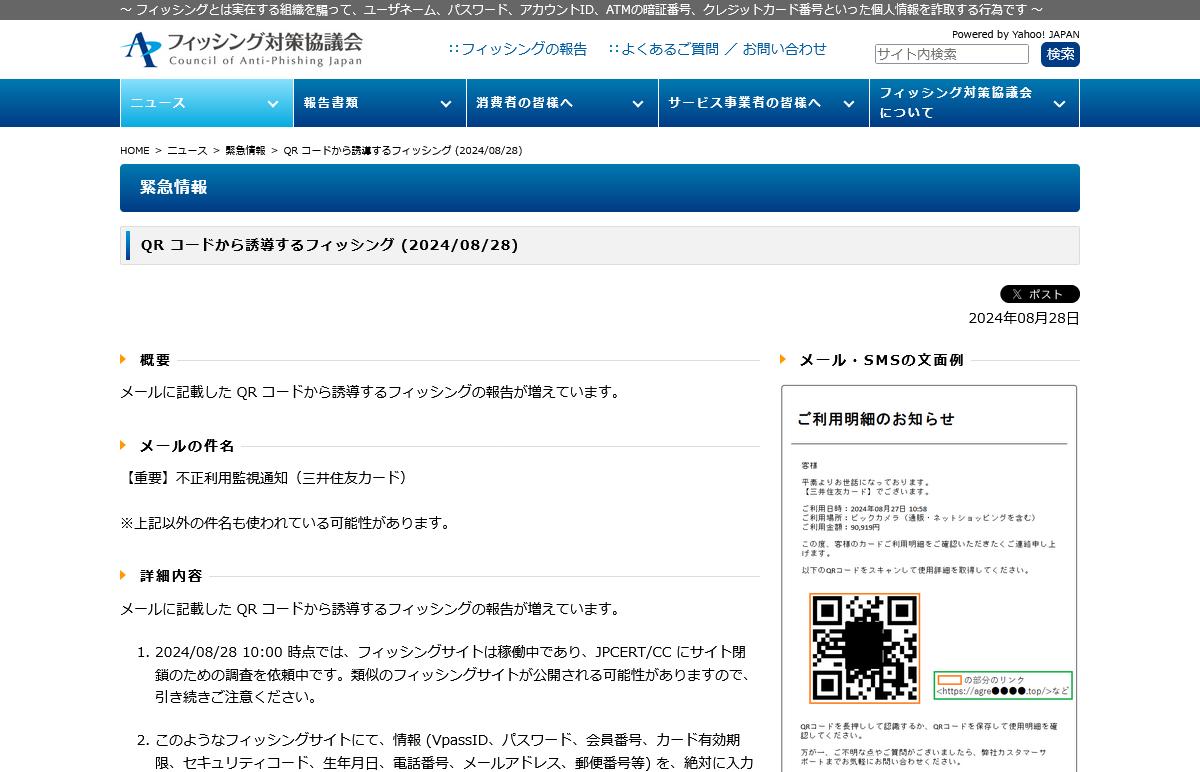This screenshot has height=772, width=1200.
Task: Focus the サイト内検索 search field
Action: pyautogui.click(x=952, y=54)
